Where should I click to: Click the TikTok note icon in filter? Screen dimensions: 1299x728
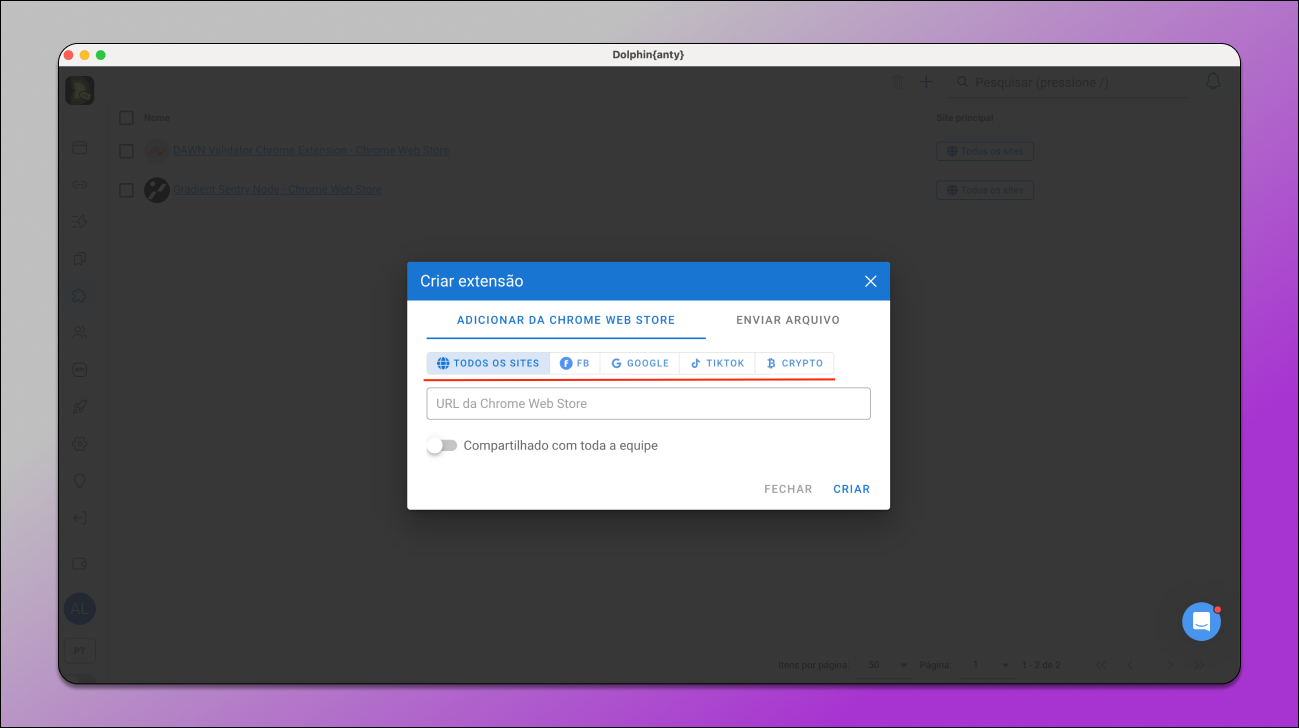(696, 363)
